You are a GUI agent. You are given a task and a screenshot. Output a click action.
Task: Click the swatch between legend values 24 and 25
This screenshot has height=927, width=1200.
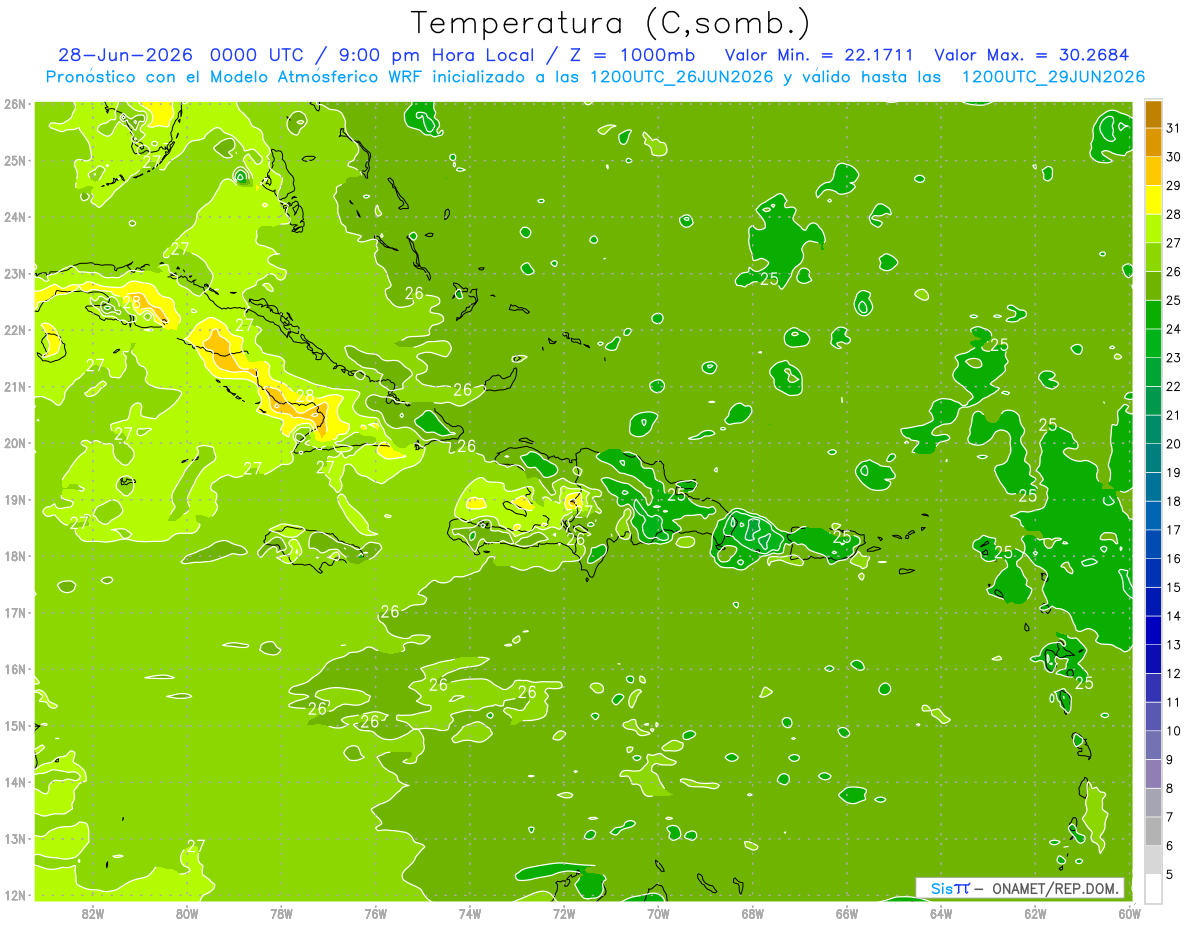pyautogui.click(x=1153, y=315)
